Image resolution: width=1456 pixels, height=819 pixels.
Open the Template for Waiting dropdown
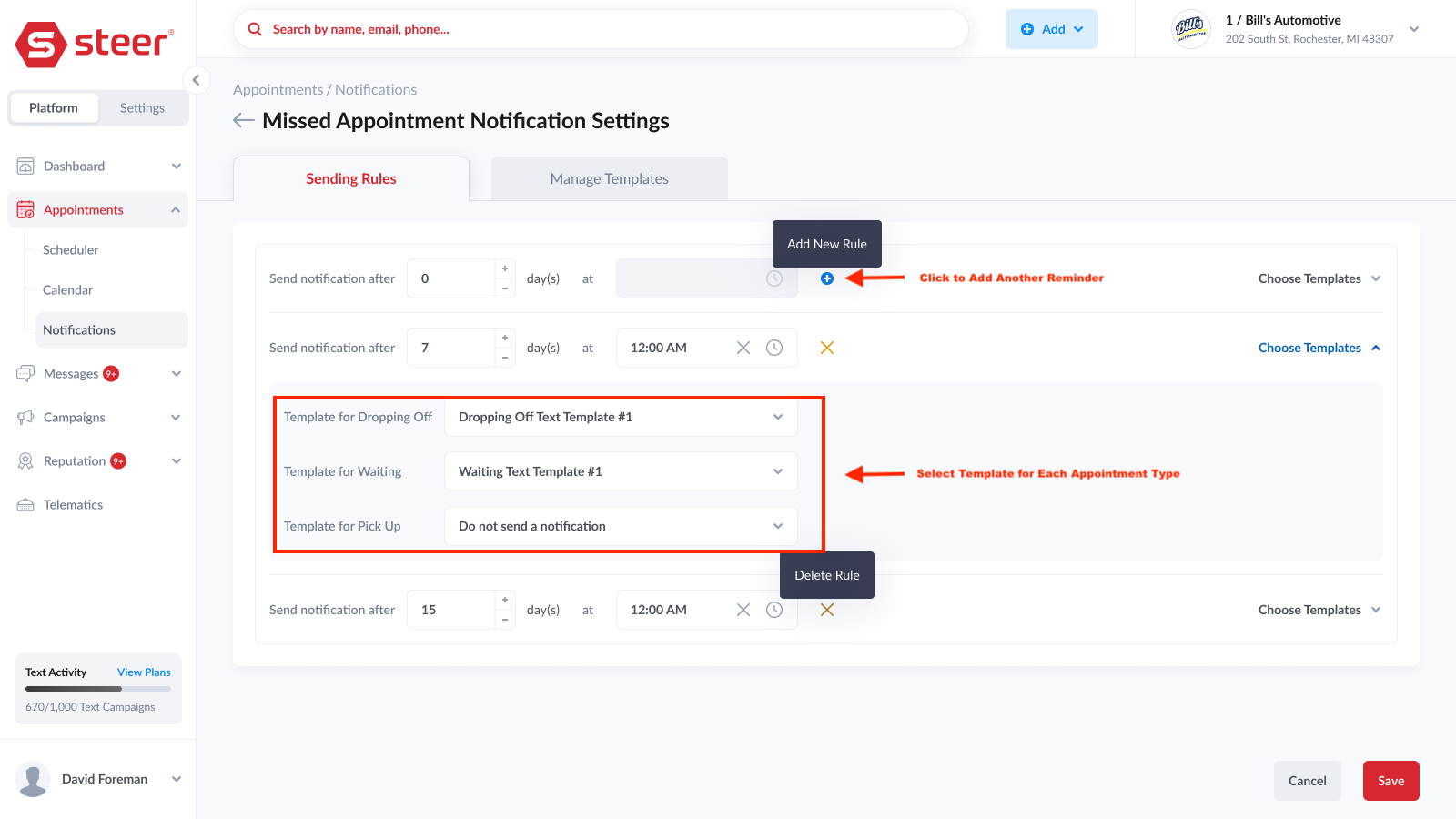click(x=619, y=471)
